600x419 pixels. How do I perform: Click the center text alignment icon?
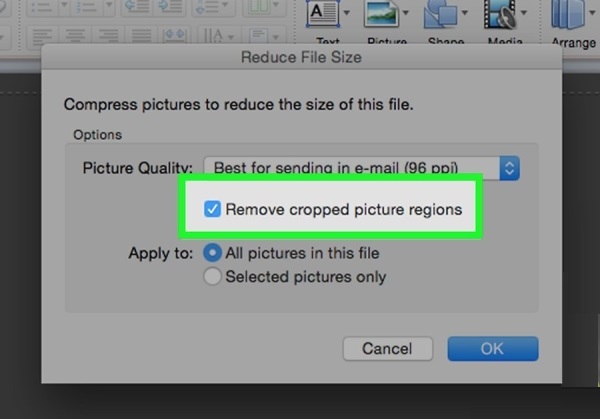(x=73, y=37)
